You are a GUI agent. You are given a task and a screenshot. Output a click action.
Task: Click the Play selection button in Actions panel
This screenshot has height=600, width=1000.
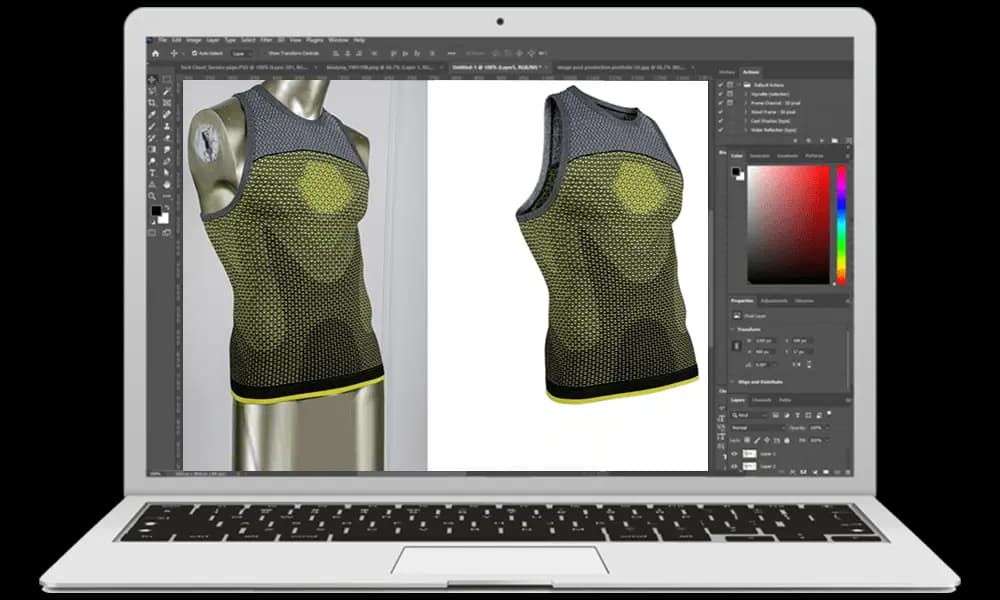822,140
